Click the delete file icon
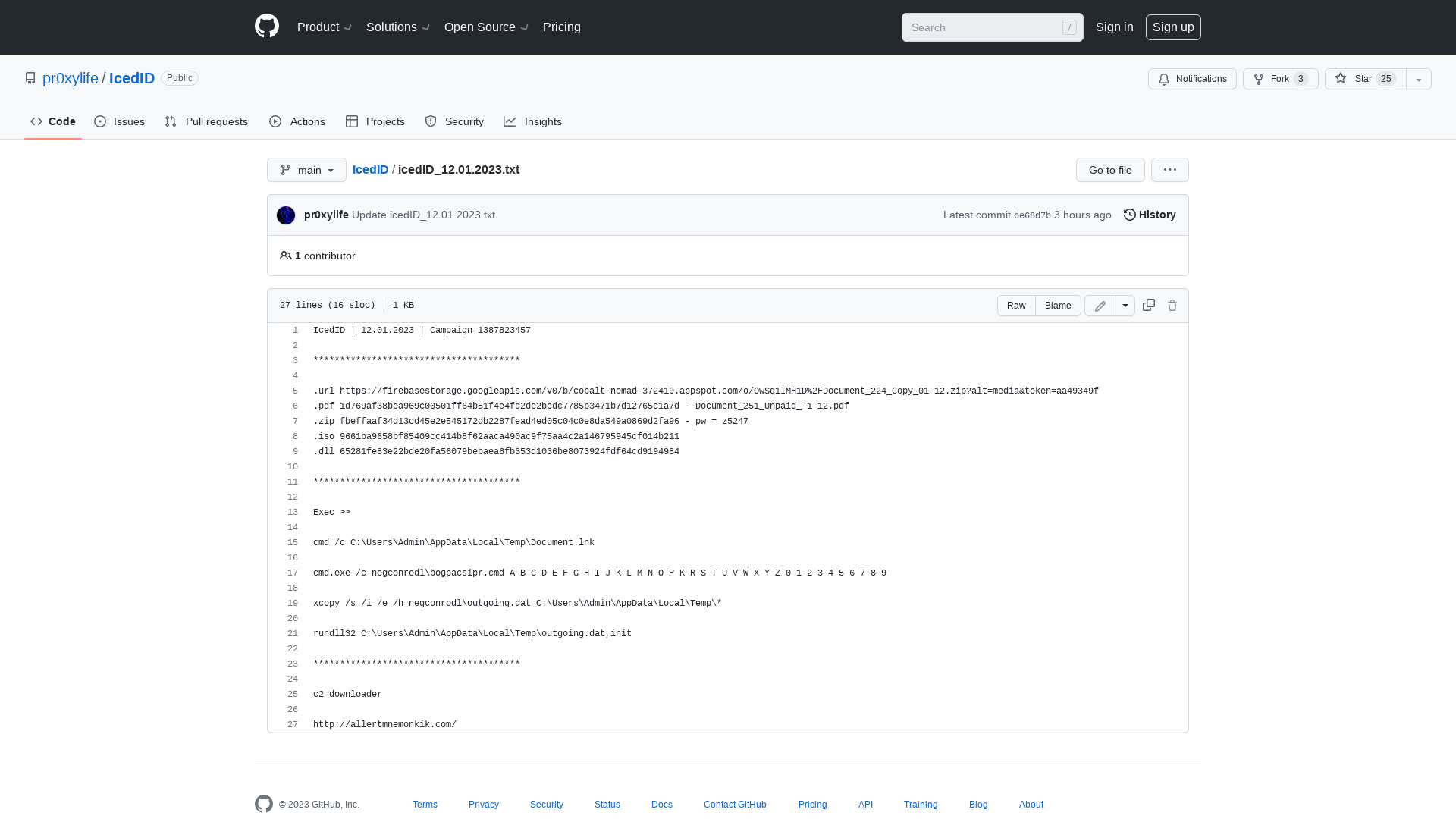This screenshot has height=819, width=1456. 1172,305
